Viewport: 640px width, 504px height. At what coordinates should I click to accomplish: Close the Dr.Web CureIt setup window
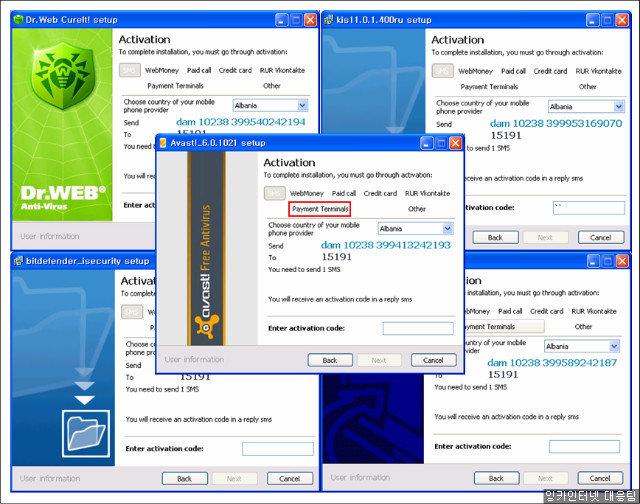click(311, 20)
